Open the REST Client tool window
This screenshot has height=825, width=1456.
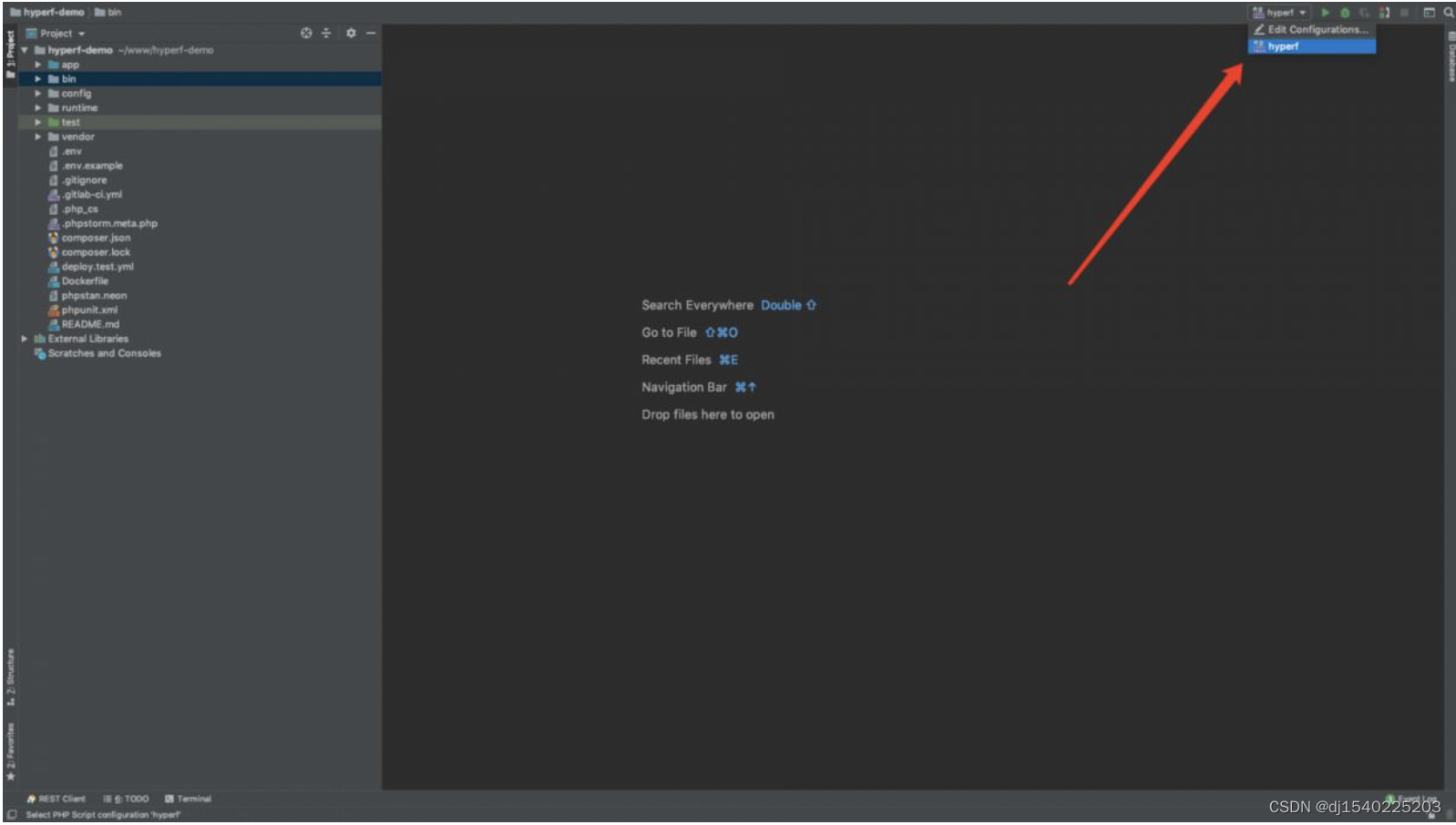click(56, 800)
